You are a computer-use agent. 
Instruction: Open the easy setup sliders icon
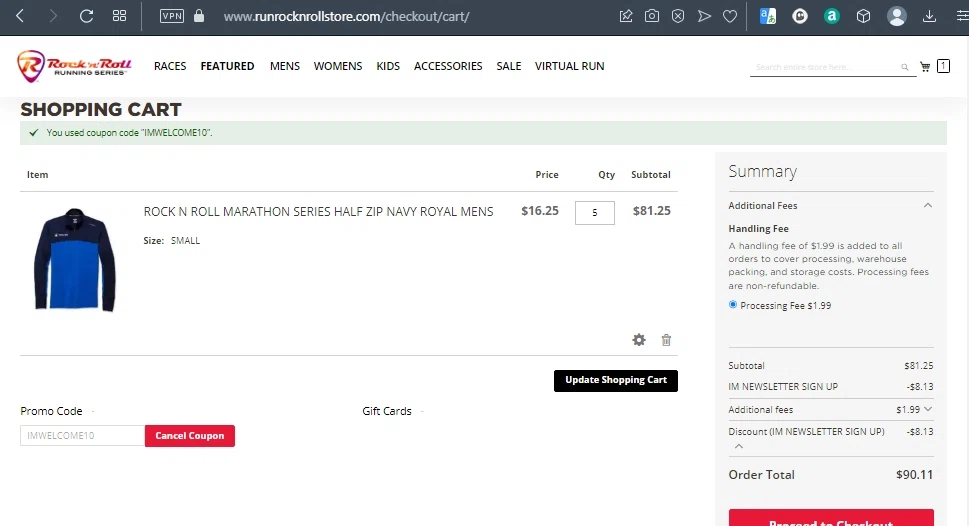962,16
